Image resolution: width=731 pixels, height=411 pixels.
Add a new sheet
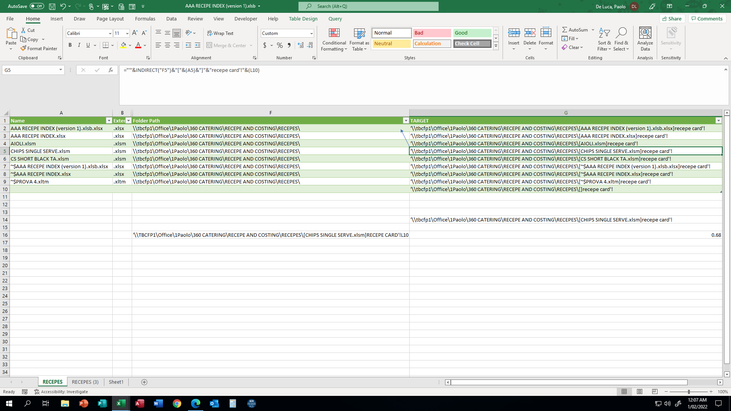(x=144, y=382)
